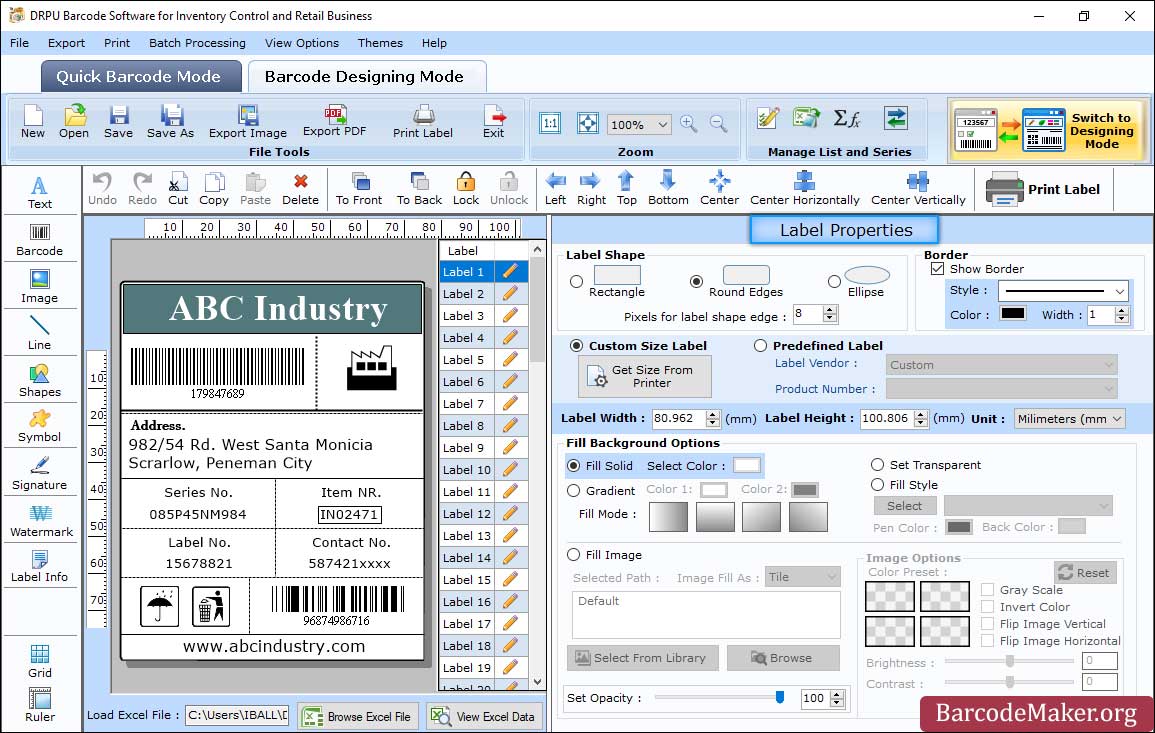
Task: Choose the Image tool in sidebar
Action: [40, 287]
